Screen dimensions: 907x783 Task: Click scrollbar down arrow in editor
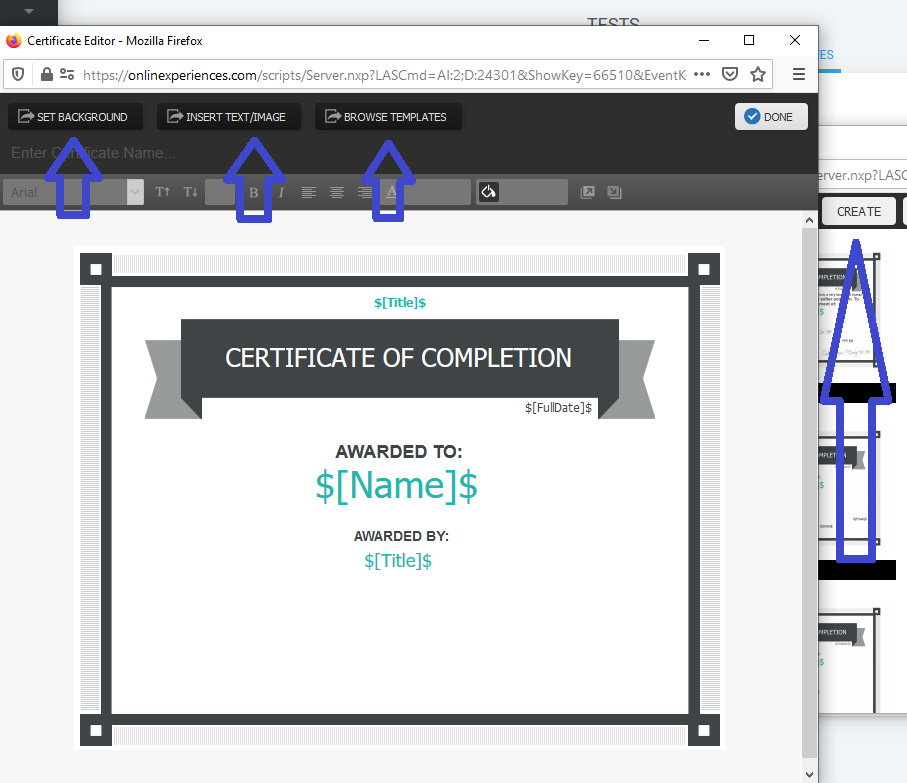pyautogui.click(x=809, y=774)
